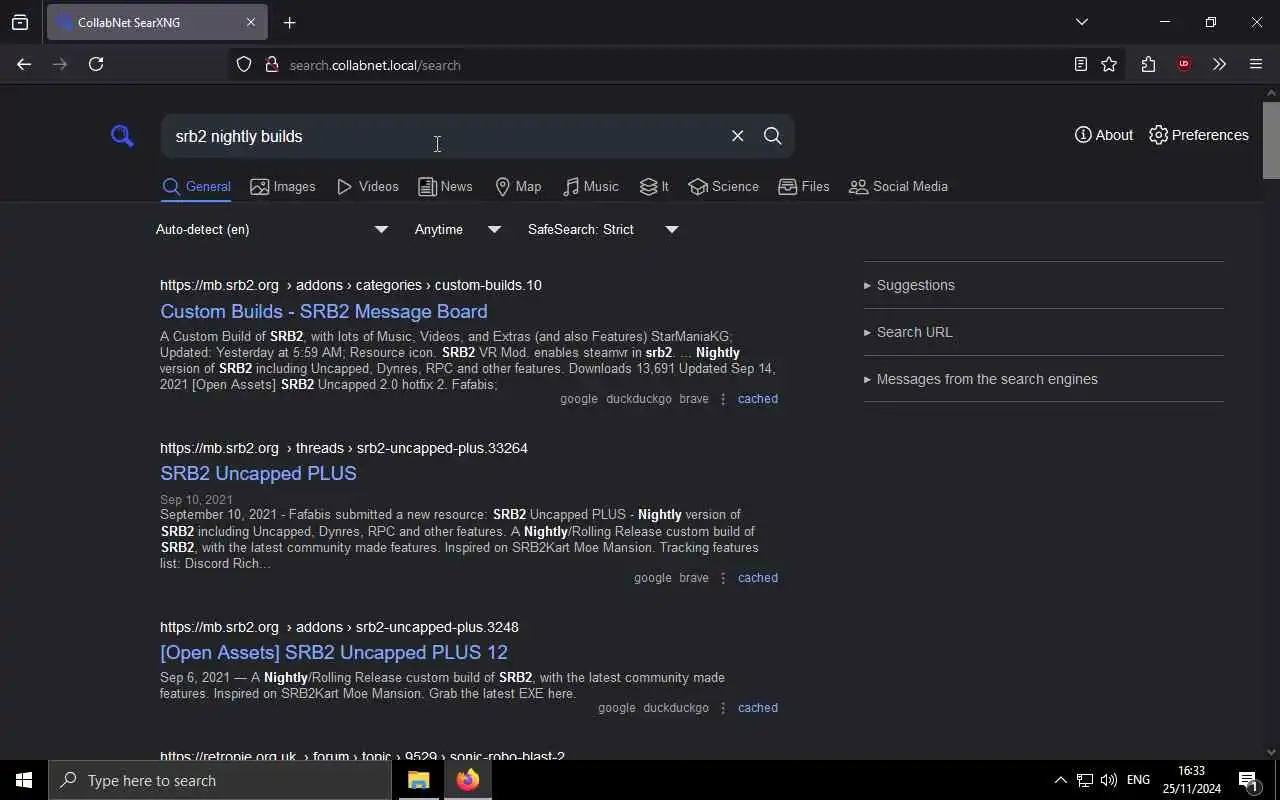Show more tools overflow chevrons
Screen dimensions: 1280x800
[1219, 65]
